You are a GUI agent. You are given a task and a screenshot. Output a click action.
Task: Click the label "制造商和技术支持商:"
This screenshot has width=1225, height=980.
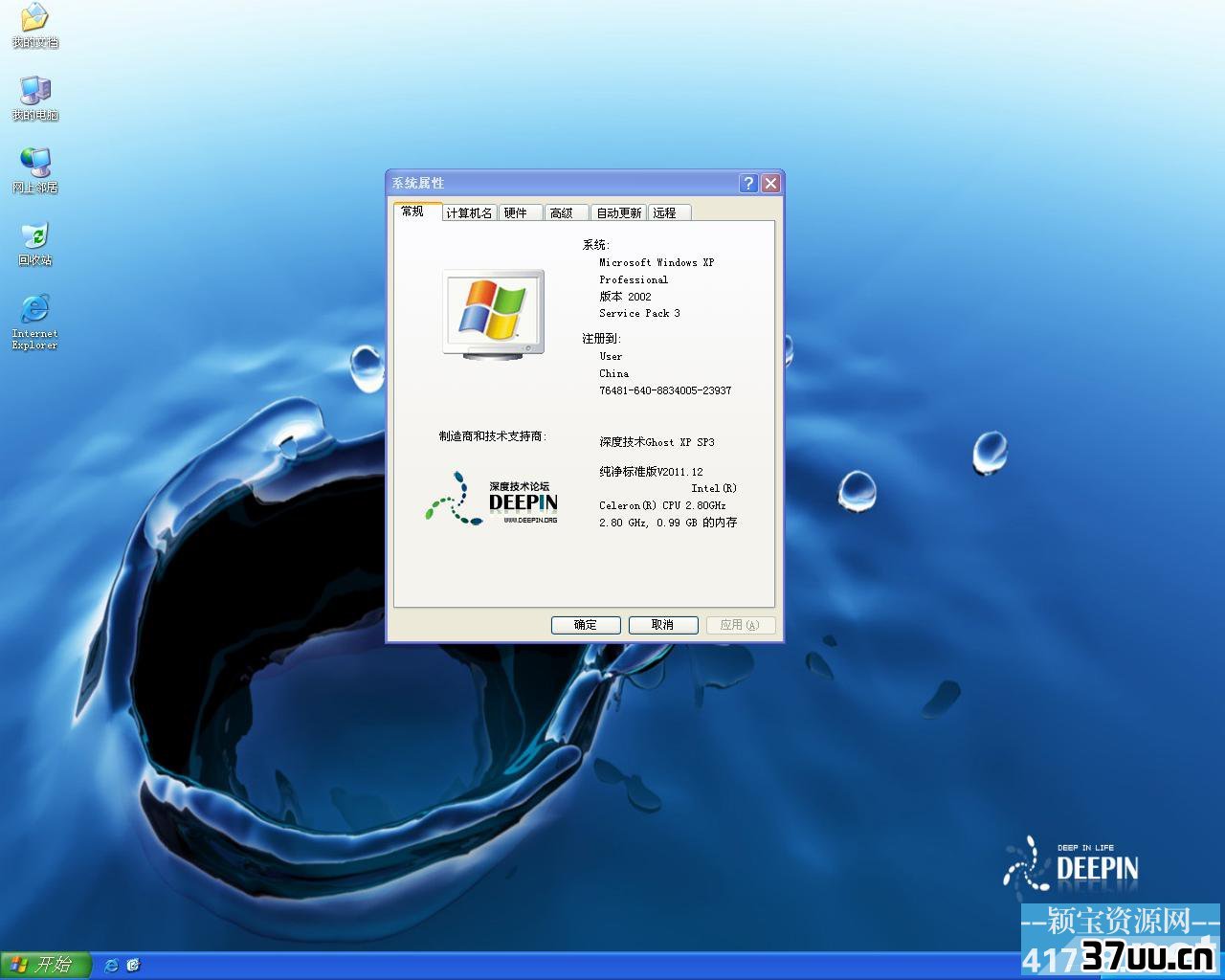click(x=493, y=436)
